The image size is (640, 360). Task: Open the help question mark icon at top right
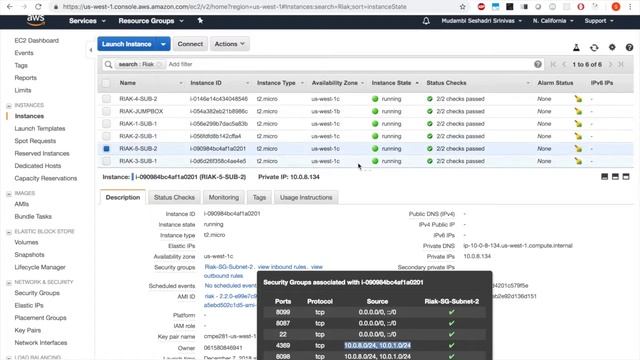(629, 47)
